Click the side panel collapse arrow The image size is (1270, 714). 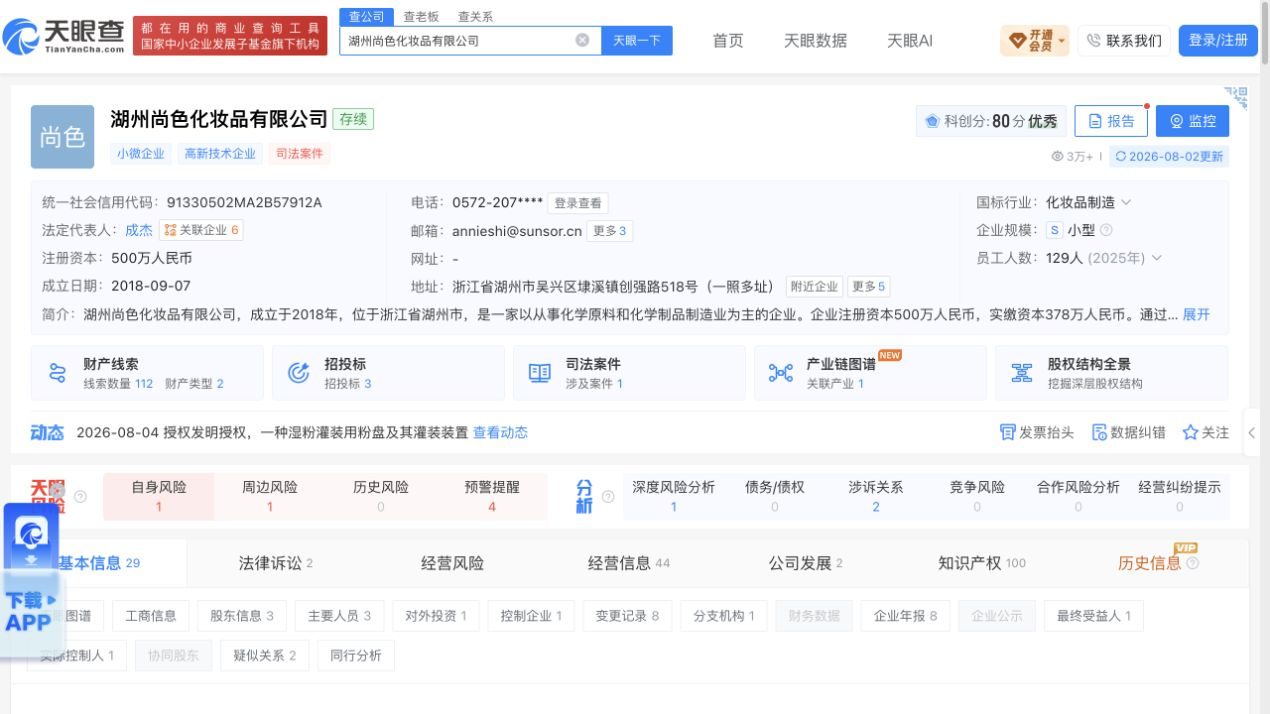coord(1251,433)
